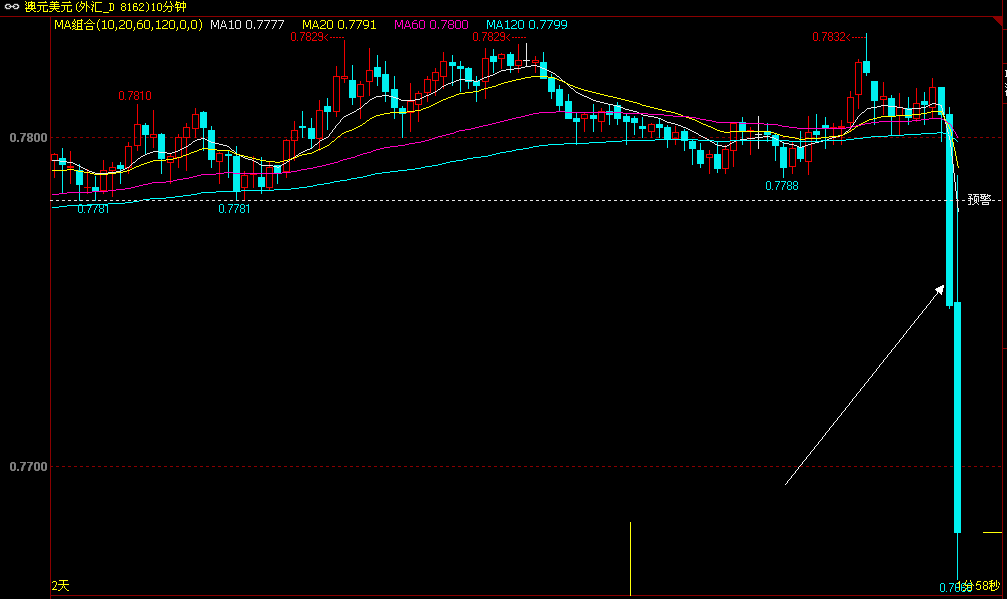Click the 0.7788 low price annotation
The width and height of the screenshot is (1007, 599).
pos(782,186)
